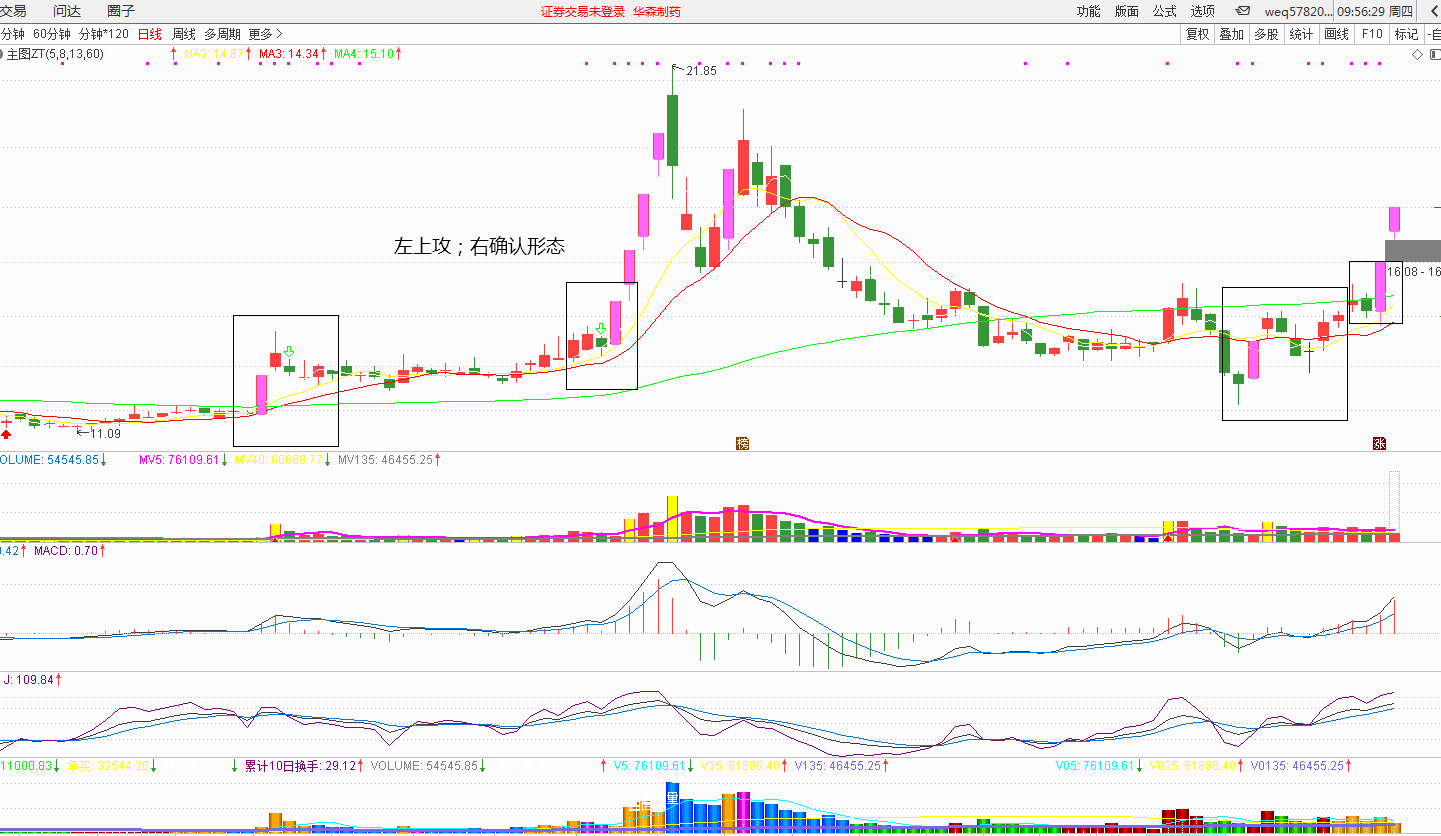Click the 累计10日换手: 29.12 label
This screenshot has height=836, width=1441.
[301, 766]
